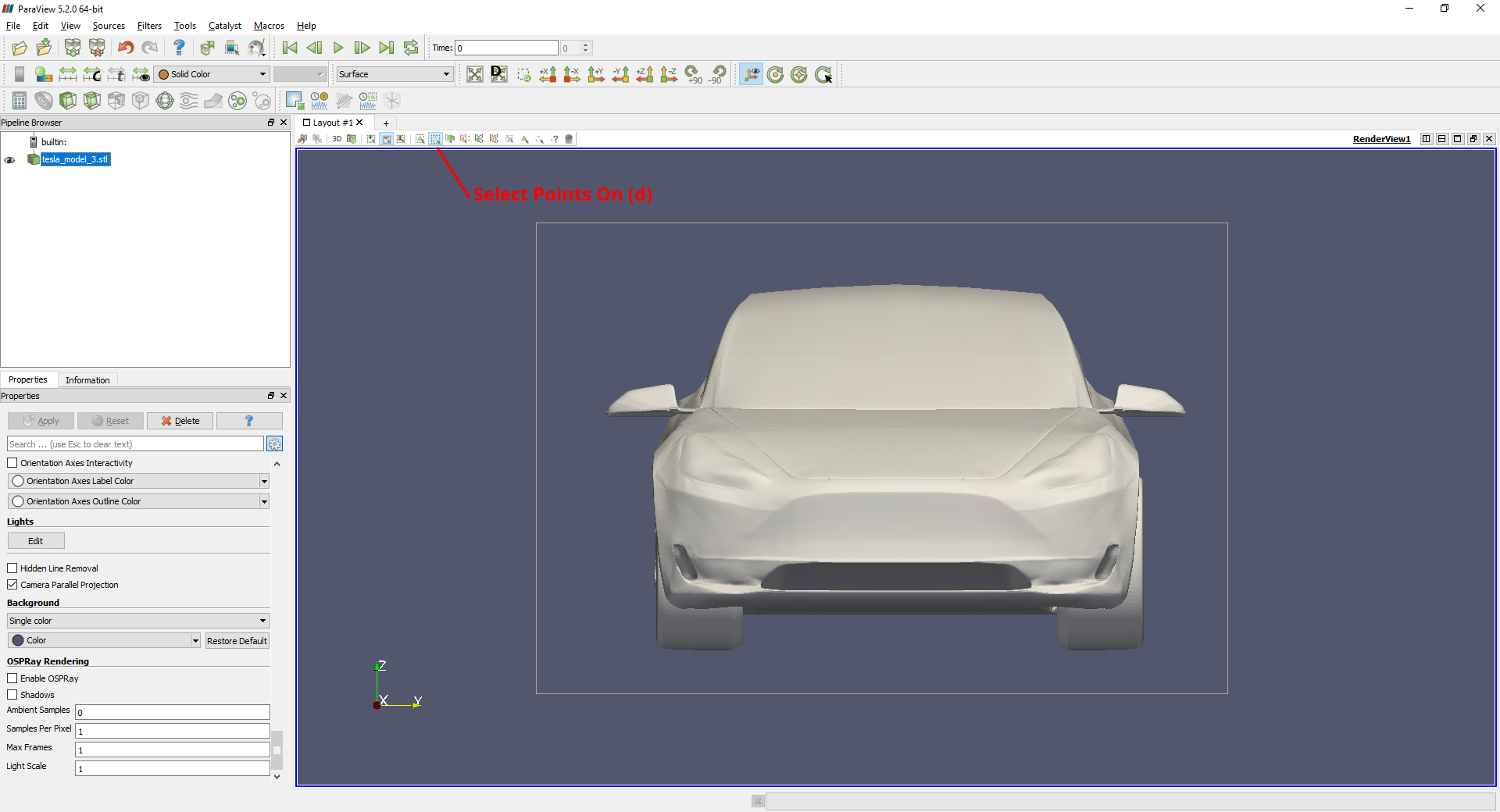Toggle visibility eye for tesla_model_3.stl
This screenshot has height=812, width=1500.
10,160
